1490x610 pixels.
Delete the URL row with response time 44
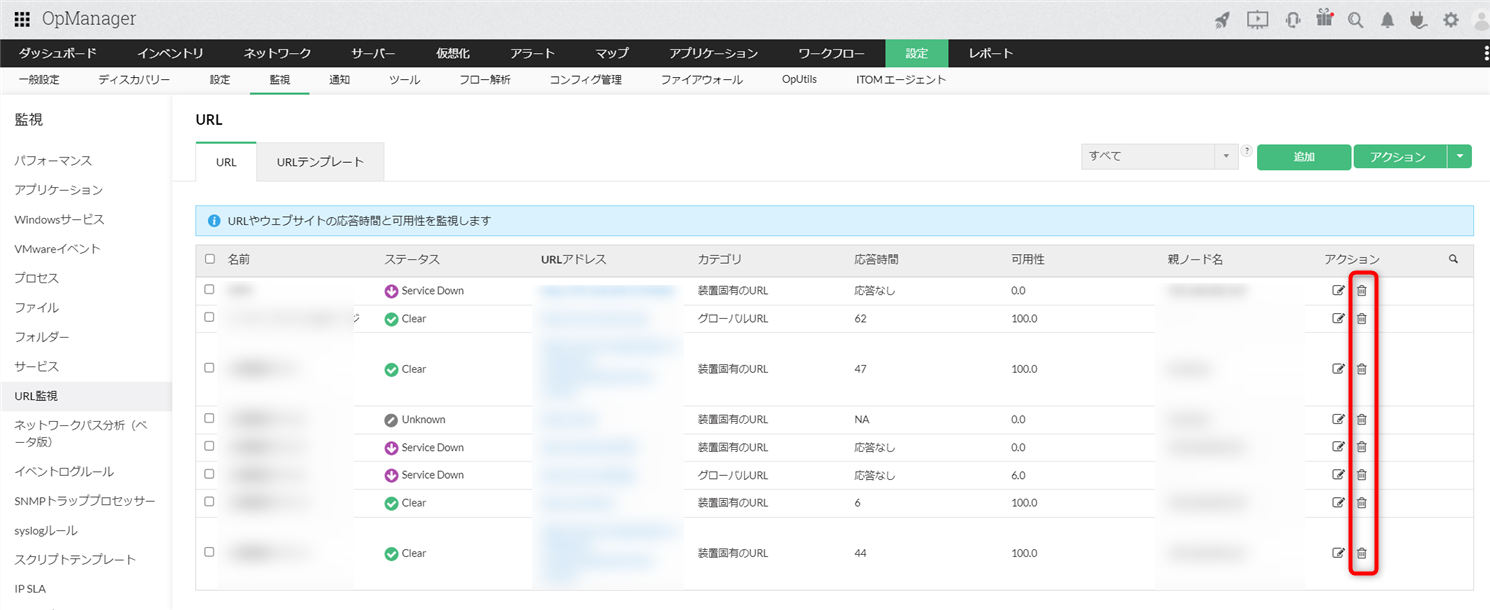(x=1361, y=553)
